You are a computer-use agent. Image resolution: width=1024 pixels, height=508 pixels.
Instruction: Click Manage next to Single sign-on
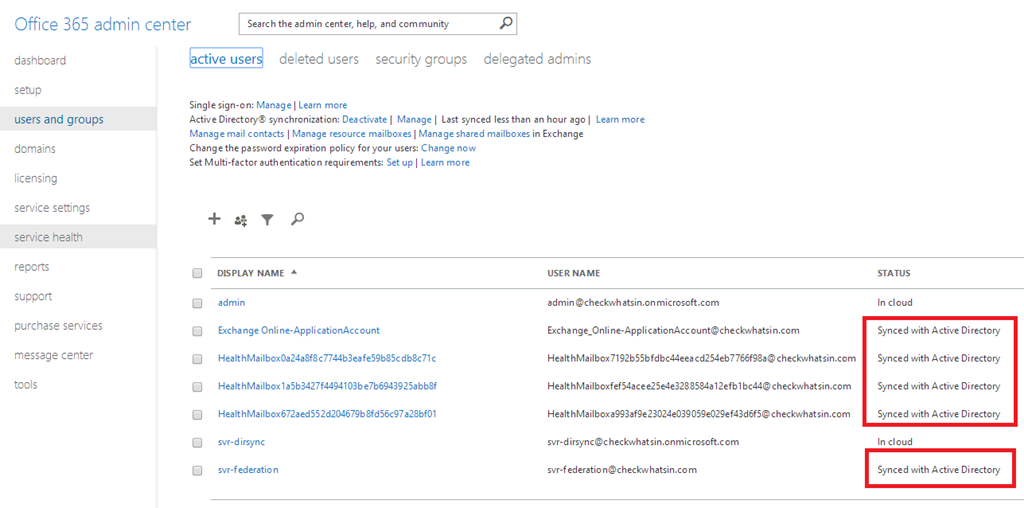[274, 104]
